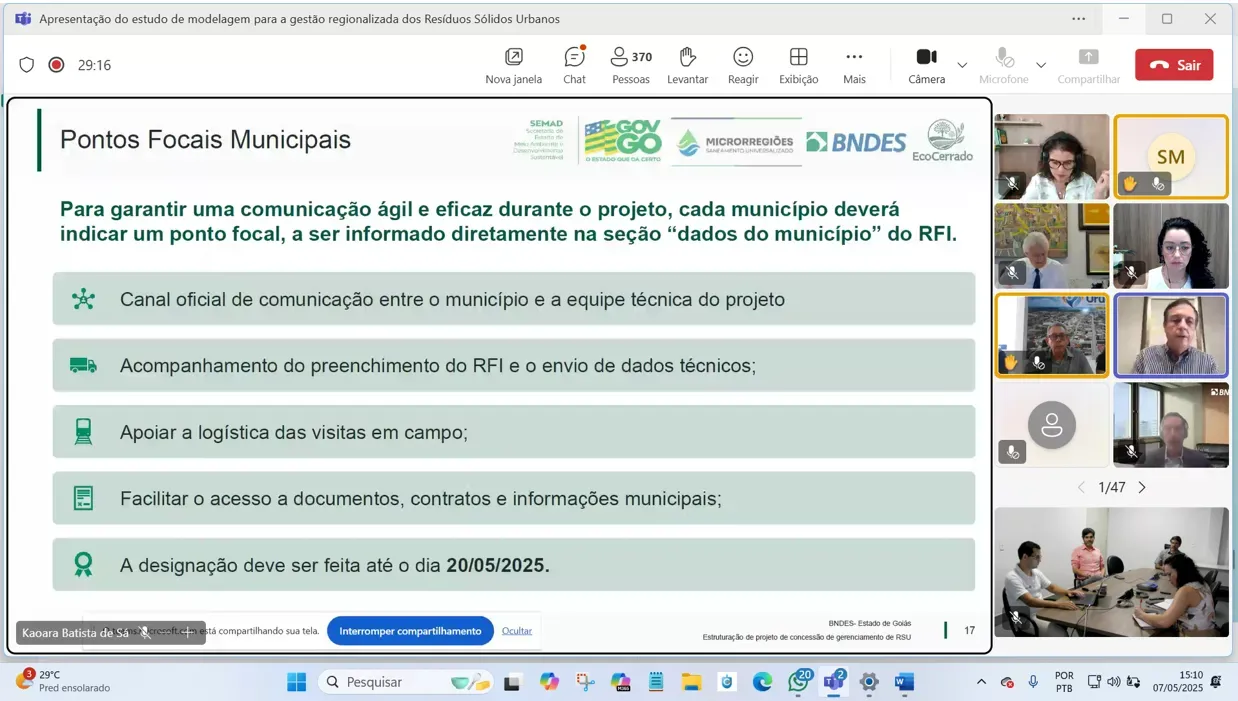Click the red recording indicator
Screen dimensions: 1238x701
[x=57, y=65]
